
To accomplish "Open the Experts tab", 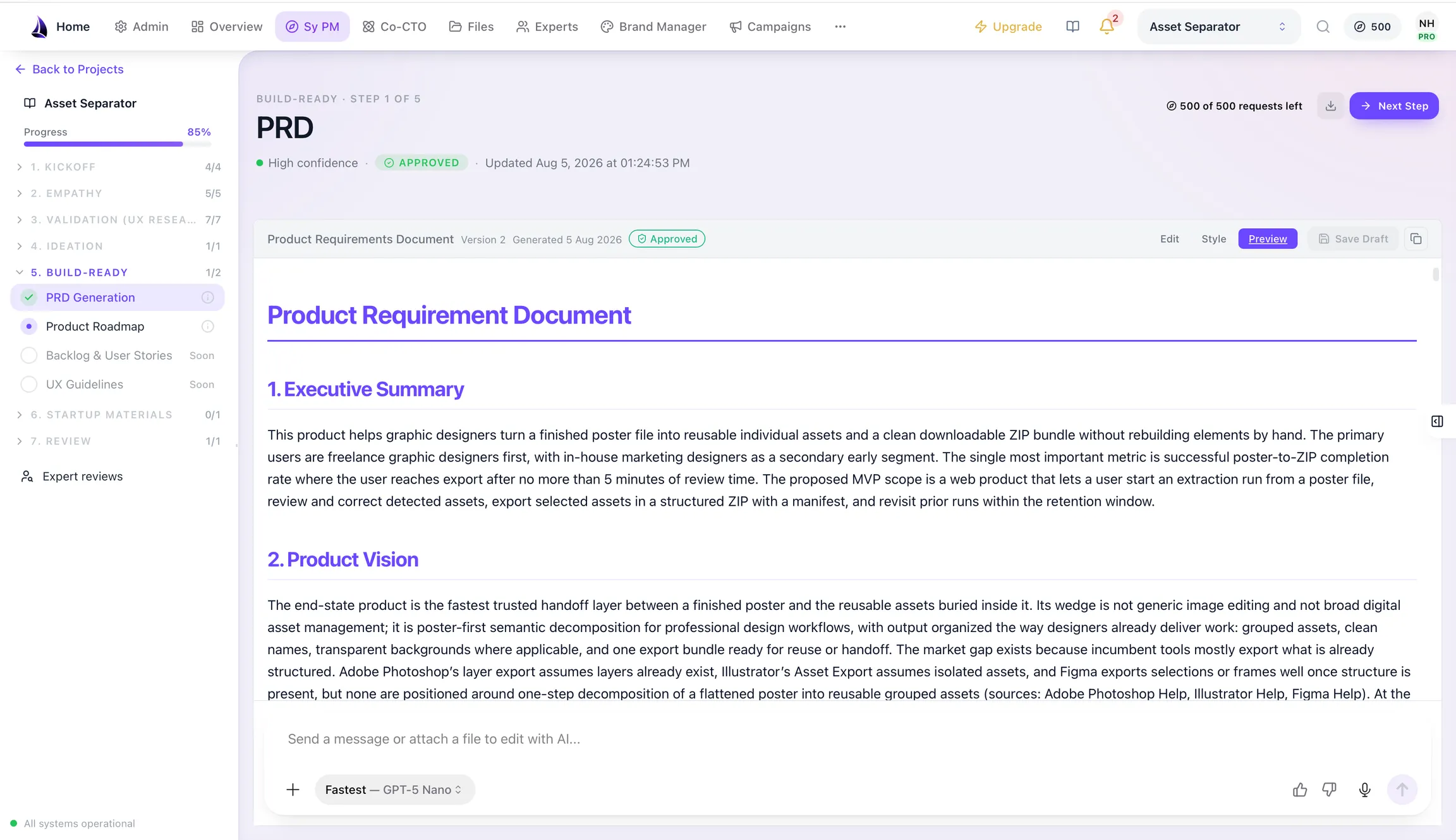I will coord(547,27).
